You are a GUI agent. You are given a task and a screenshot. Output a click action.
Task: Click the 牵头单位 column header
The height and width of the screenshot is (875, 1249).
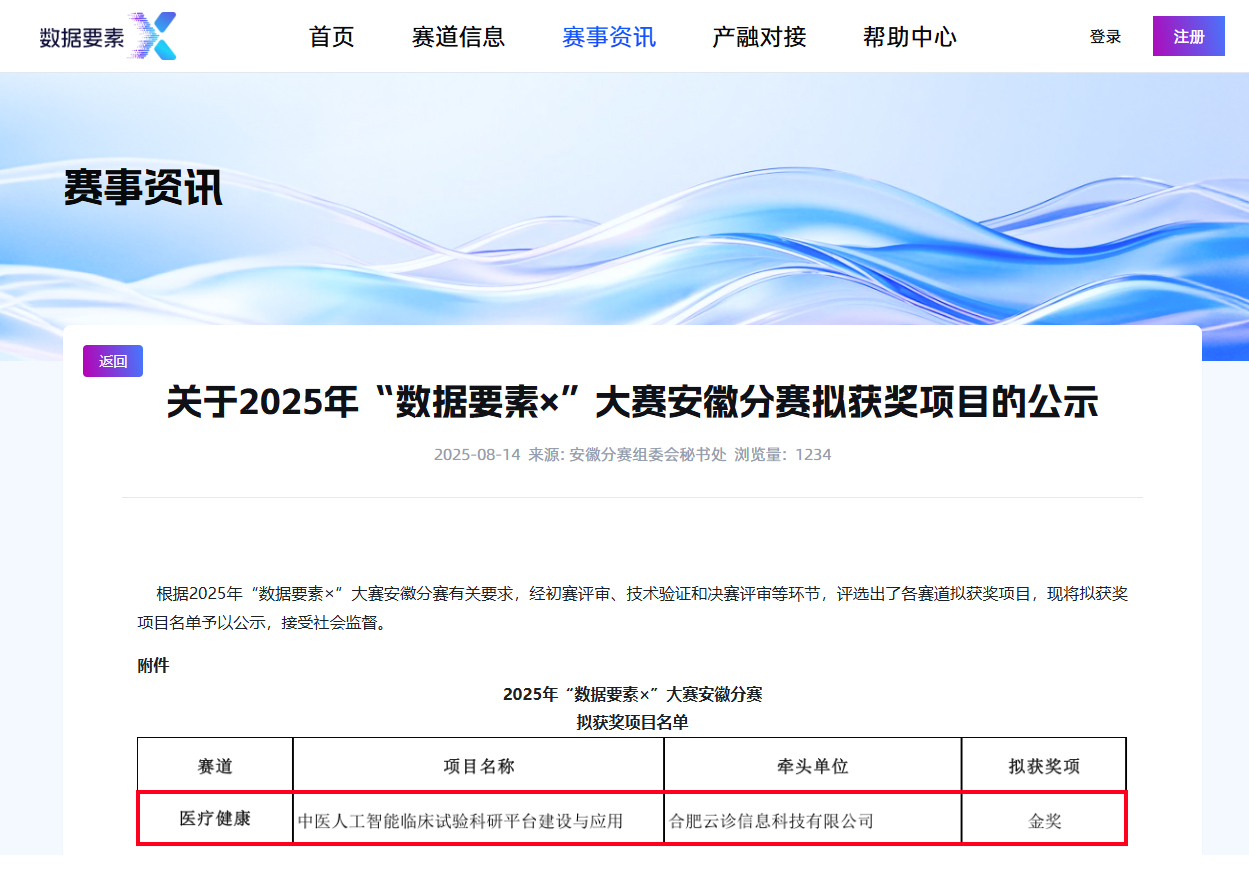click(x=813, y=765)
